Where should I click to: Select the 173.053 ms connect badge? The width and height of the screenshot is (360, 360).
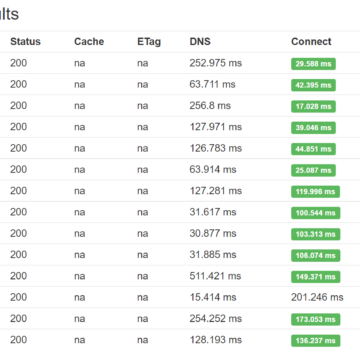315,320
